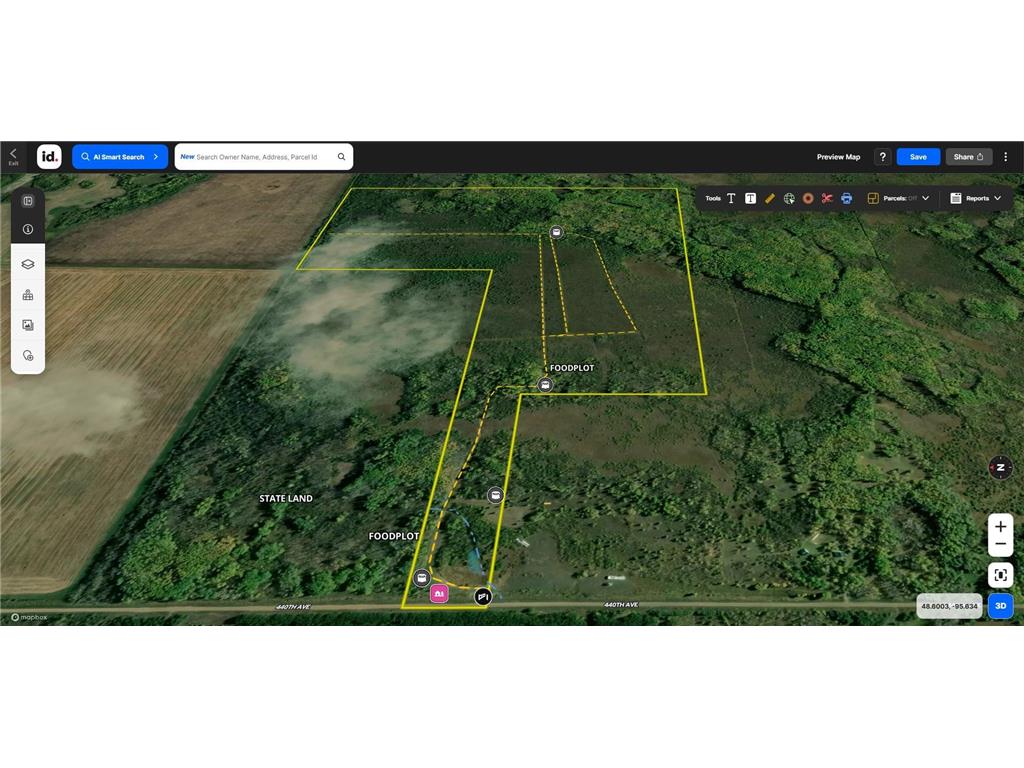Open the image gallery icon
Image resolution: width=1024 pixels, height=768 pixels.
coord(28,325)
